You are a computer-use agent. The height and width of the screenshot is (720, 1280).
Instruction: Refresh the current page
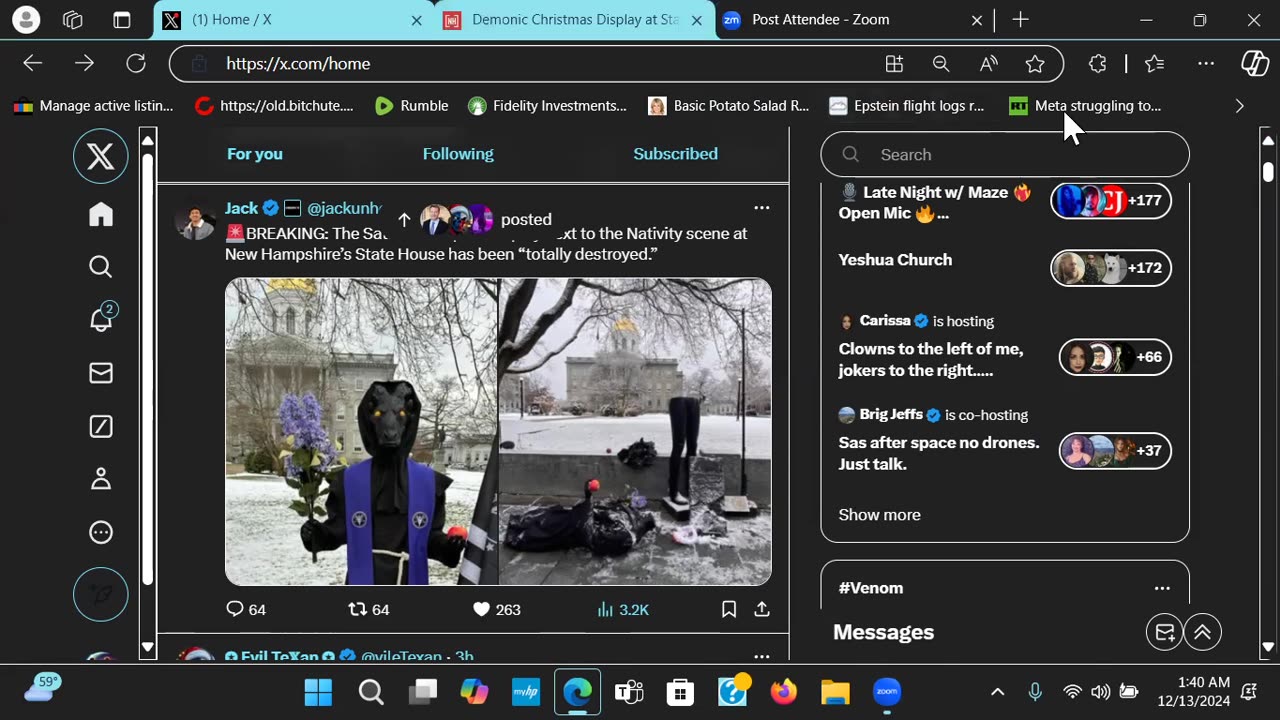pyautogui.click(x=136, y=63)
